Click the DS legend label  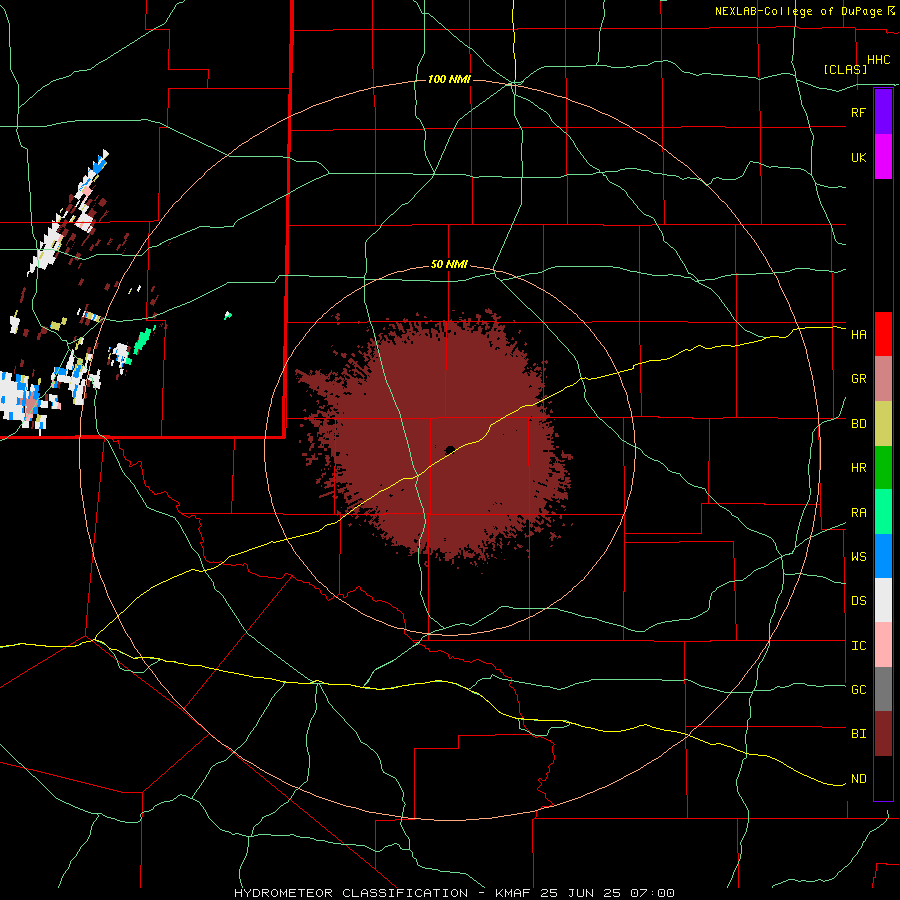pos(858,600)
